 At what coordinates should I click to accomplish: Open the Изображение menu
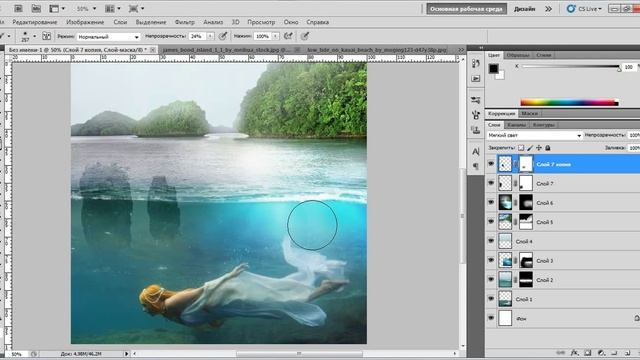[85, 22]
